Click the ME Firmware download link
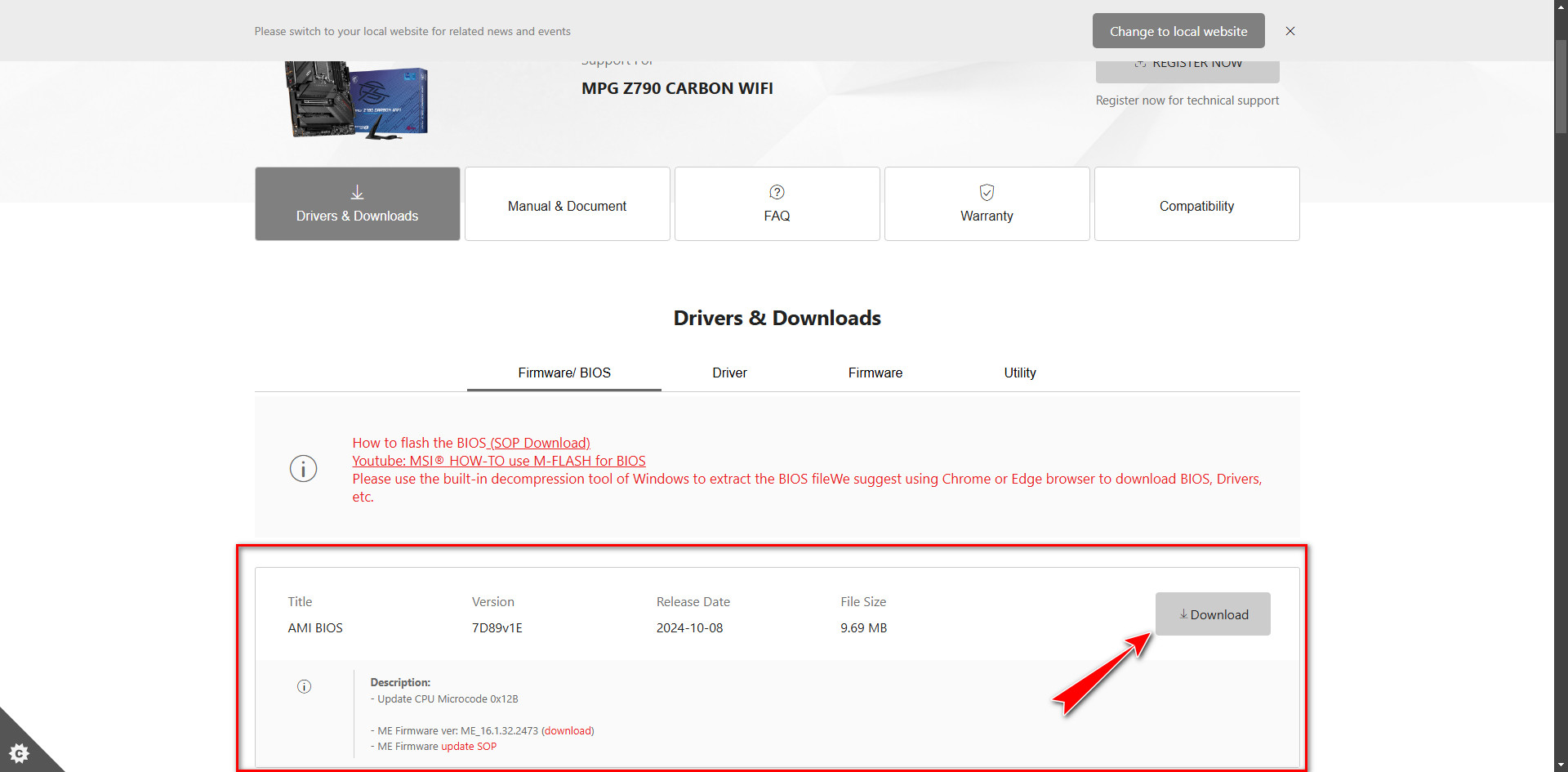This screenshot has width=1568, height=772. [x=568, y=731]
